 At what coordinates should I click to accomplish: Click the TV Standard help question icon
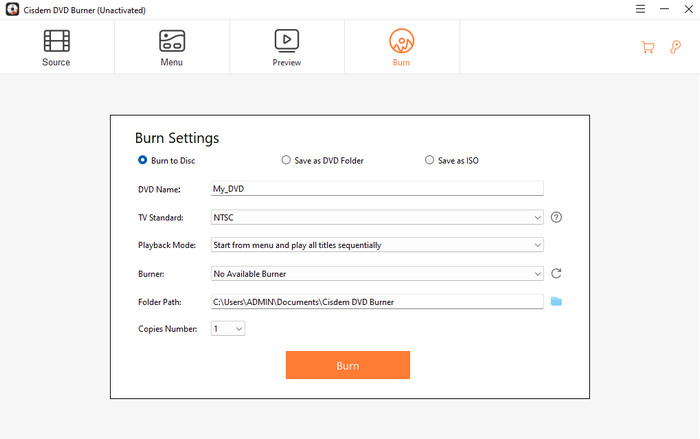pos(556,217)
